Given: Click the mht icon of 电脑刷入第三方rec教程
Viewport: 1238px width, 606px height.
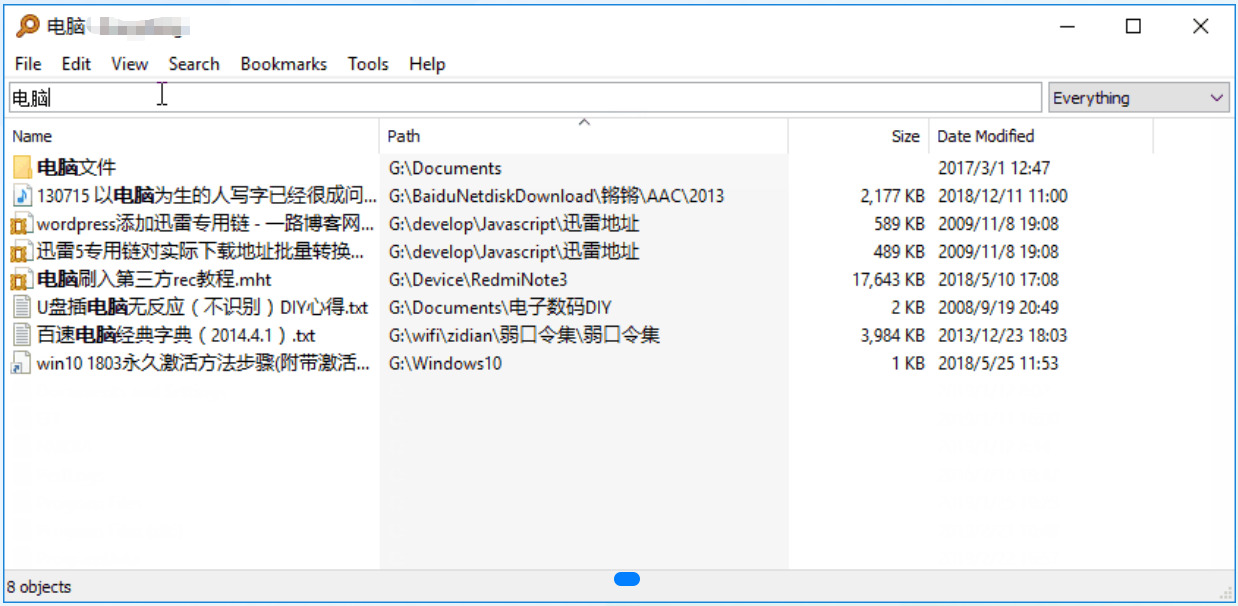Looking at the screenshot, I should click(22, 280).
